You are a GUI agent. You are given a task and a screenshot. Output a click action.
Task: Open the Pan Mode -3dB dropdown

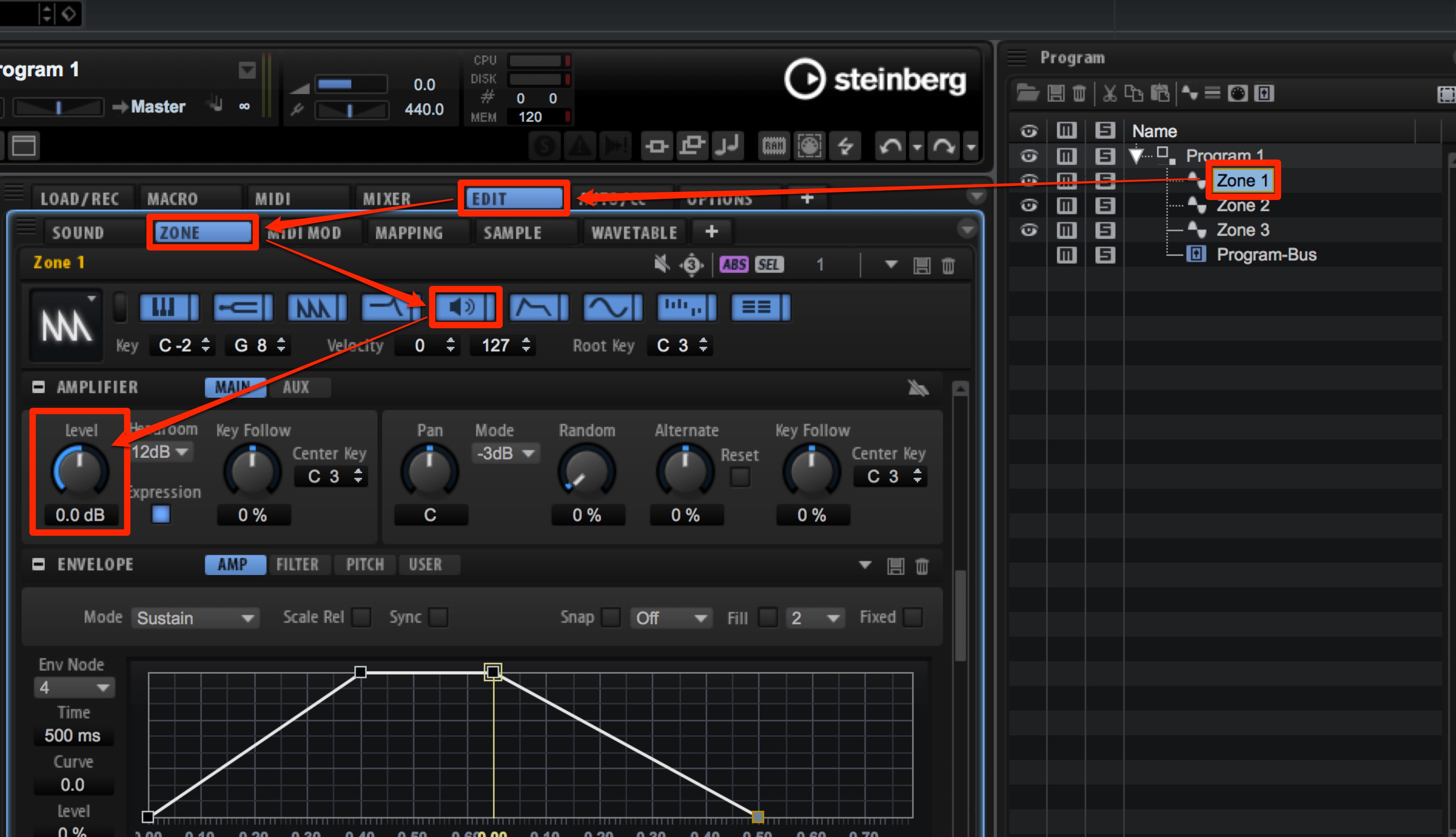click(x=506, y=453)
